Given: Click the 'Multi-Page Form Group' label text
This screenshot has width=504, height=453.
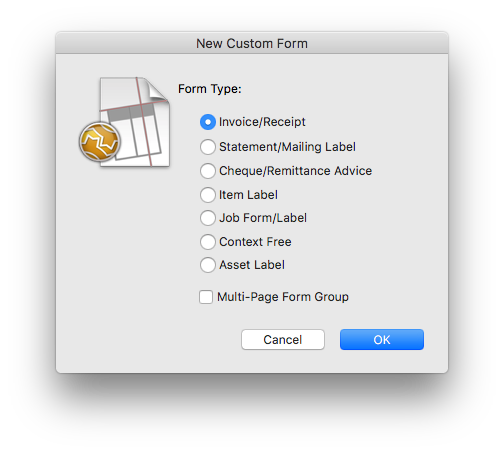Looking at the screenshot, I should coord(283,297).
